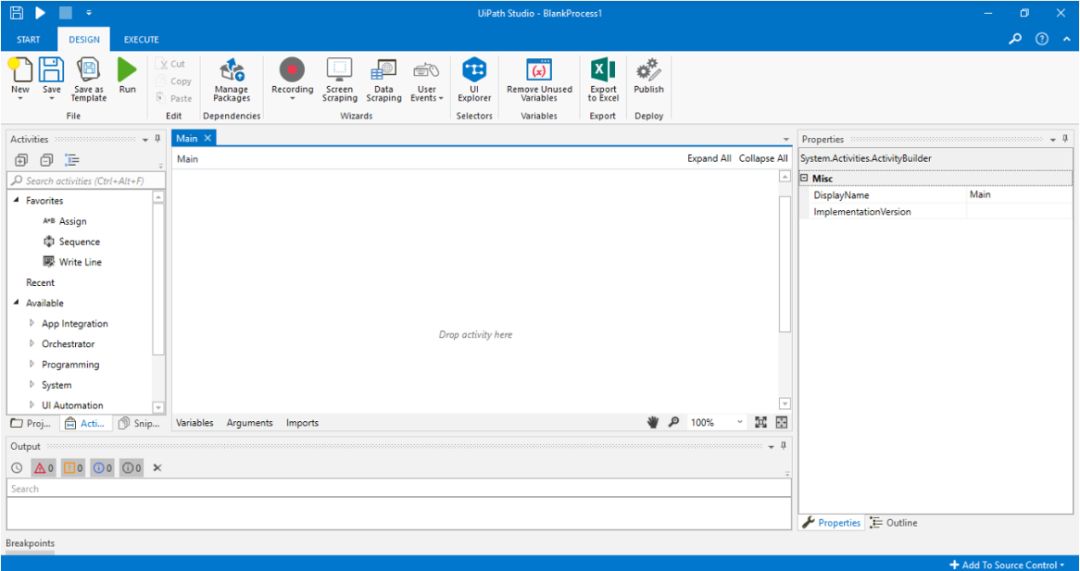Viewport: 1080px width, 571px height.
Task: Open the Imports panel
Action: click(x=302, y=423)
